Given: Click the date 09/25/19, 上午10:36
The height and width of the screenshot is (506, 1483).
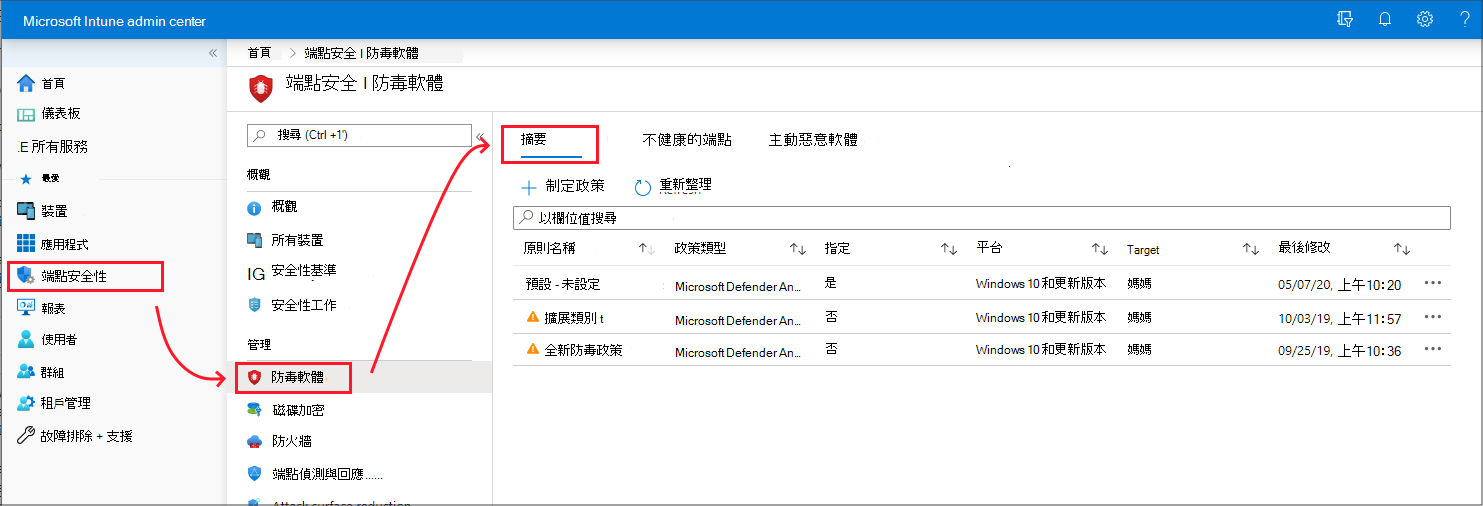Looking at the screenshot, I should click(x=1339, y=350).
